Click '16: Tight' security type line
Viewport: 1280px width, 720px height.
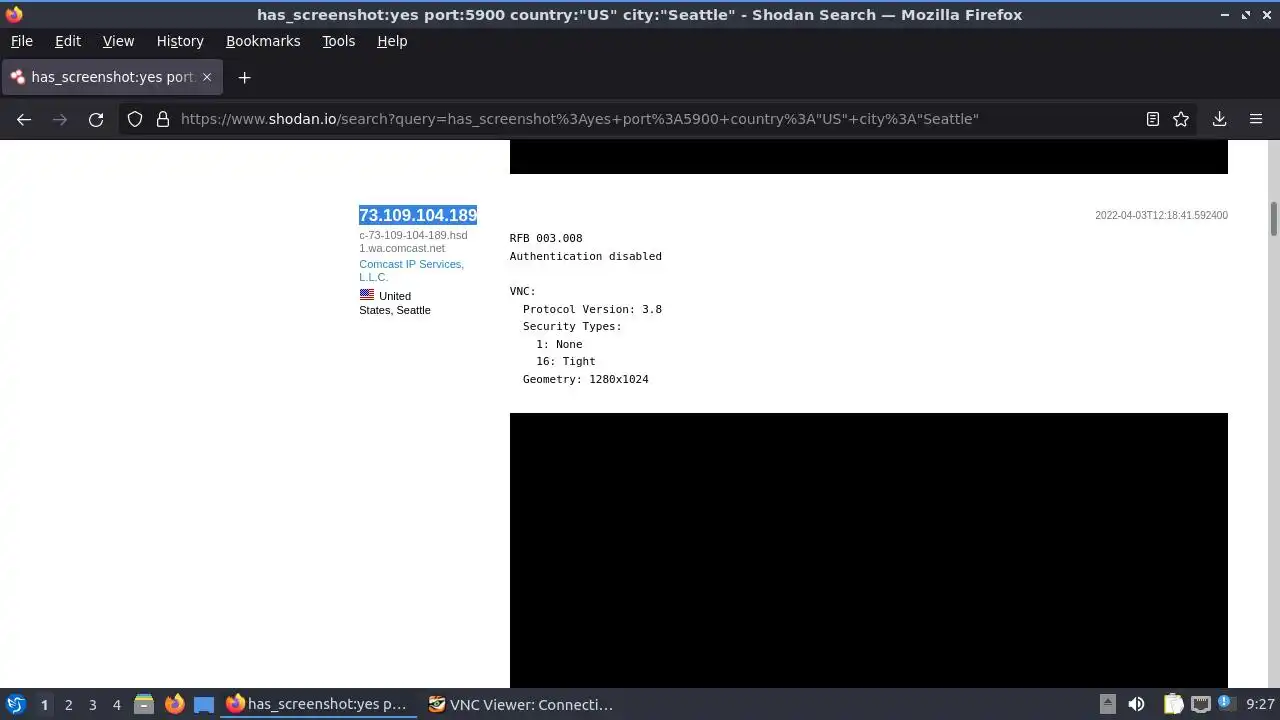565,361
